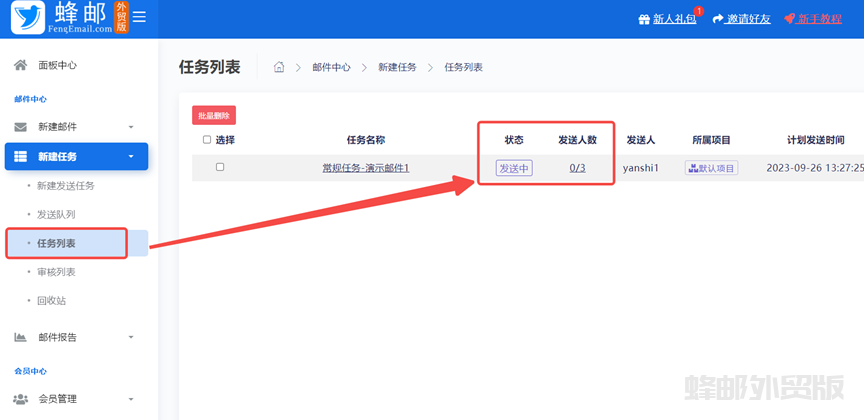Open the gift icon for 新人礼包
This screenshot has height=420, width=864.
644,19
